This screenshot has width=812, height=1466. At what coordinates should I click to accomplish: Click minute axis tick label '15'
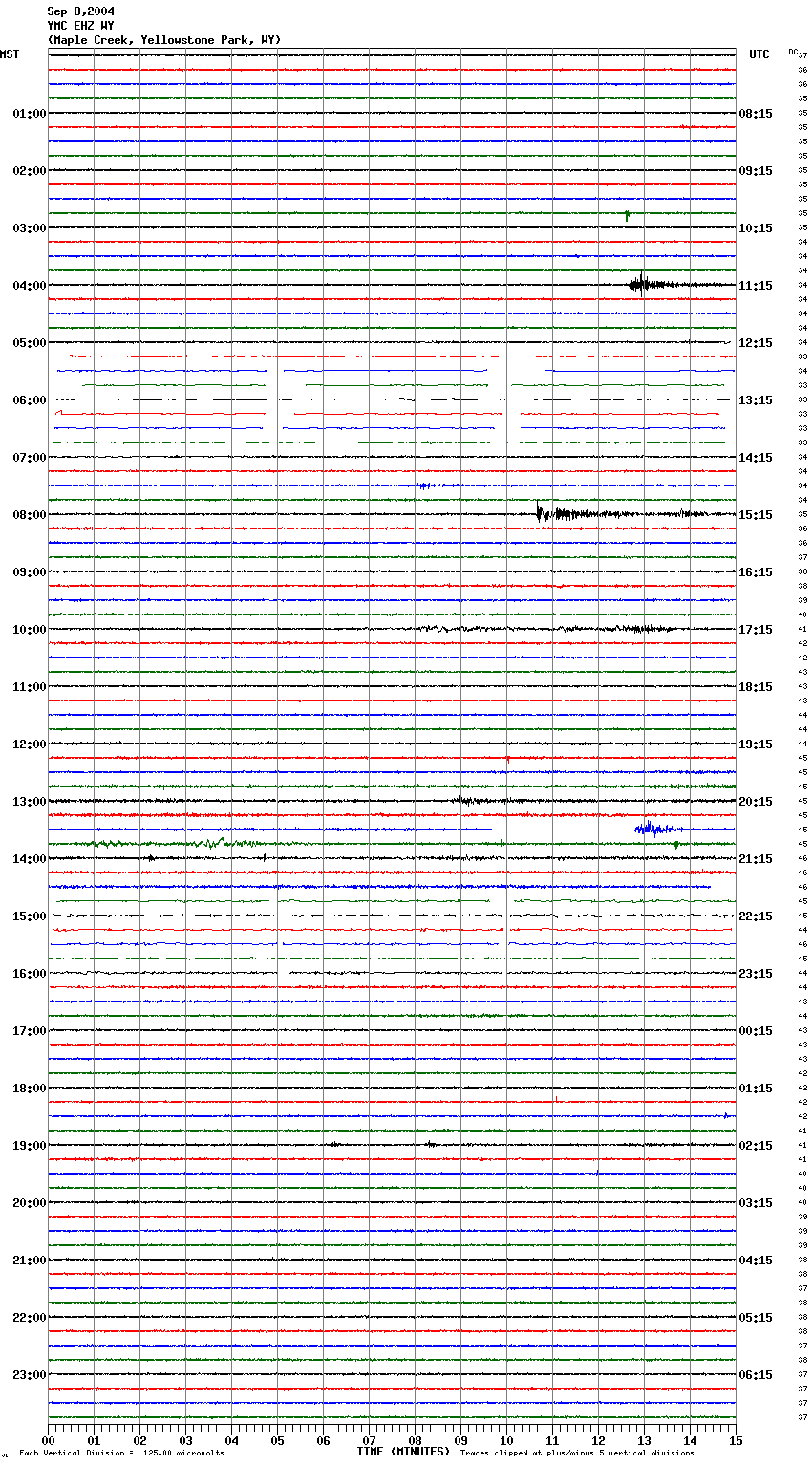click(736, 1440)
